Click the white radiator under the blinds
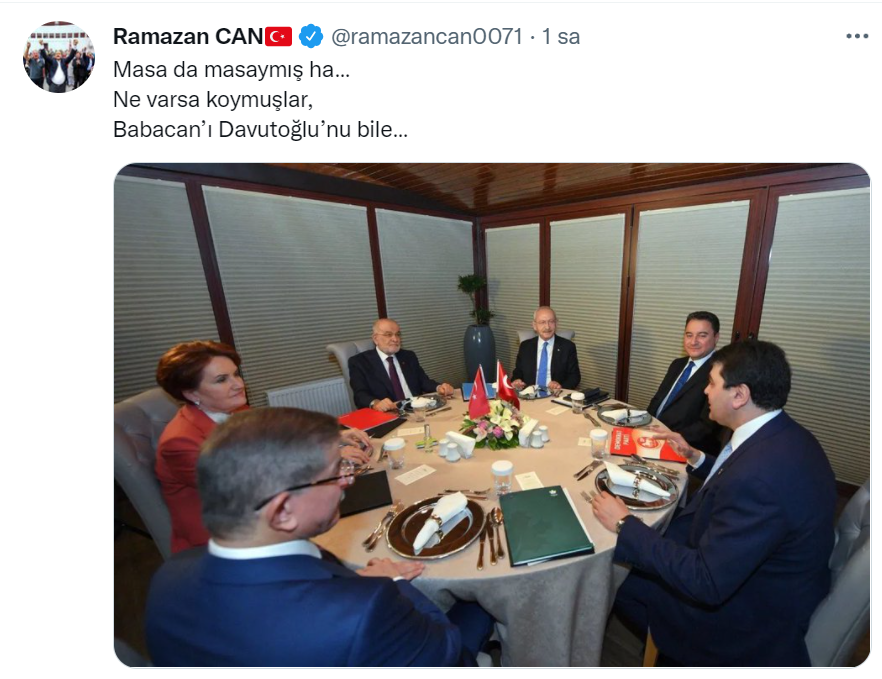Screen dimensions: 882x679 click(310, 397)
